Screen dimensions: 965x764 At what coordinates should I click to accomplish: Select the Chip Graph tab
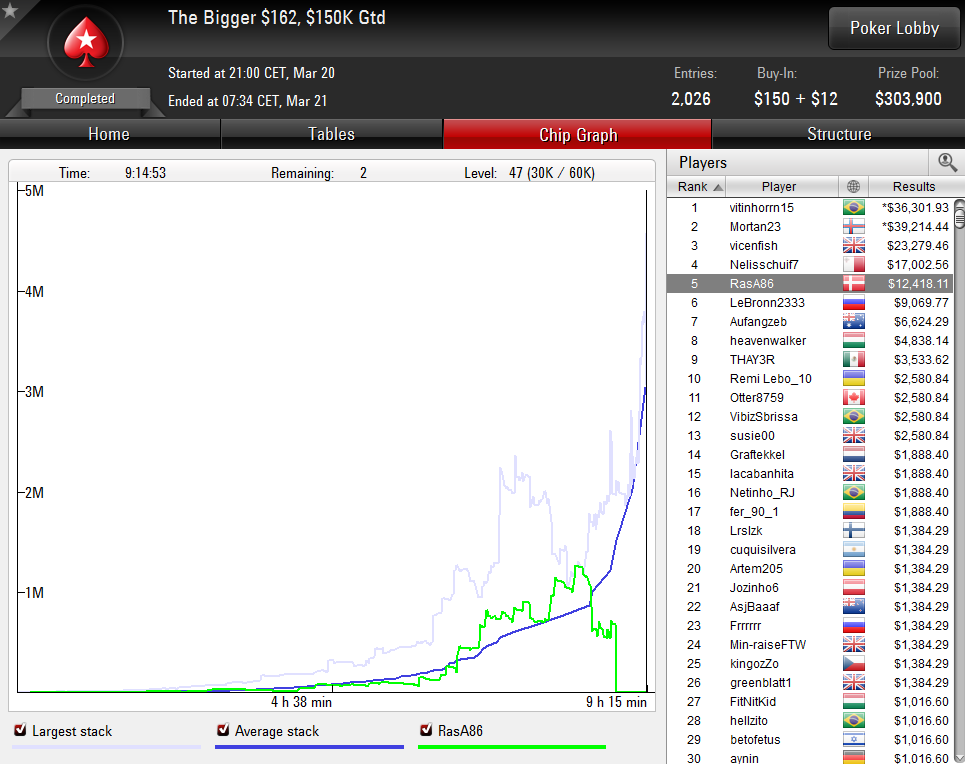click(577, 134)
